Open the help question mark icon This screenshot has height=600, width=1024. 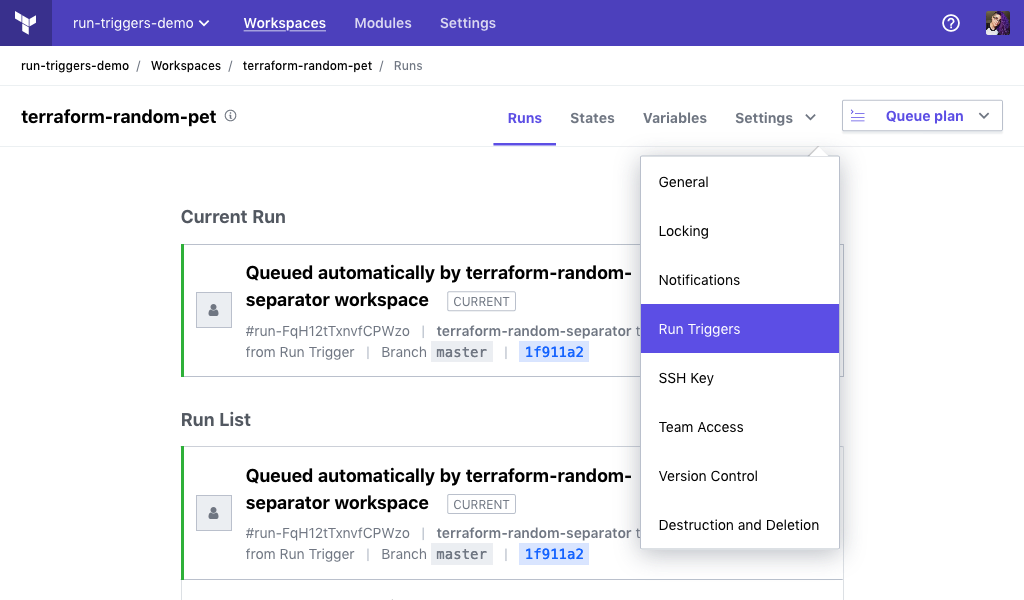[951, 23]
